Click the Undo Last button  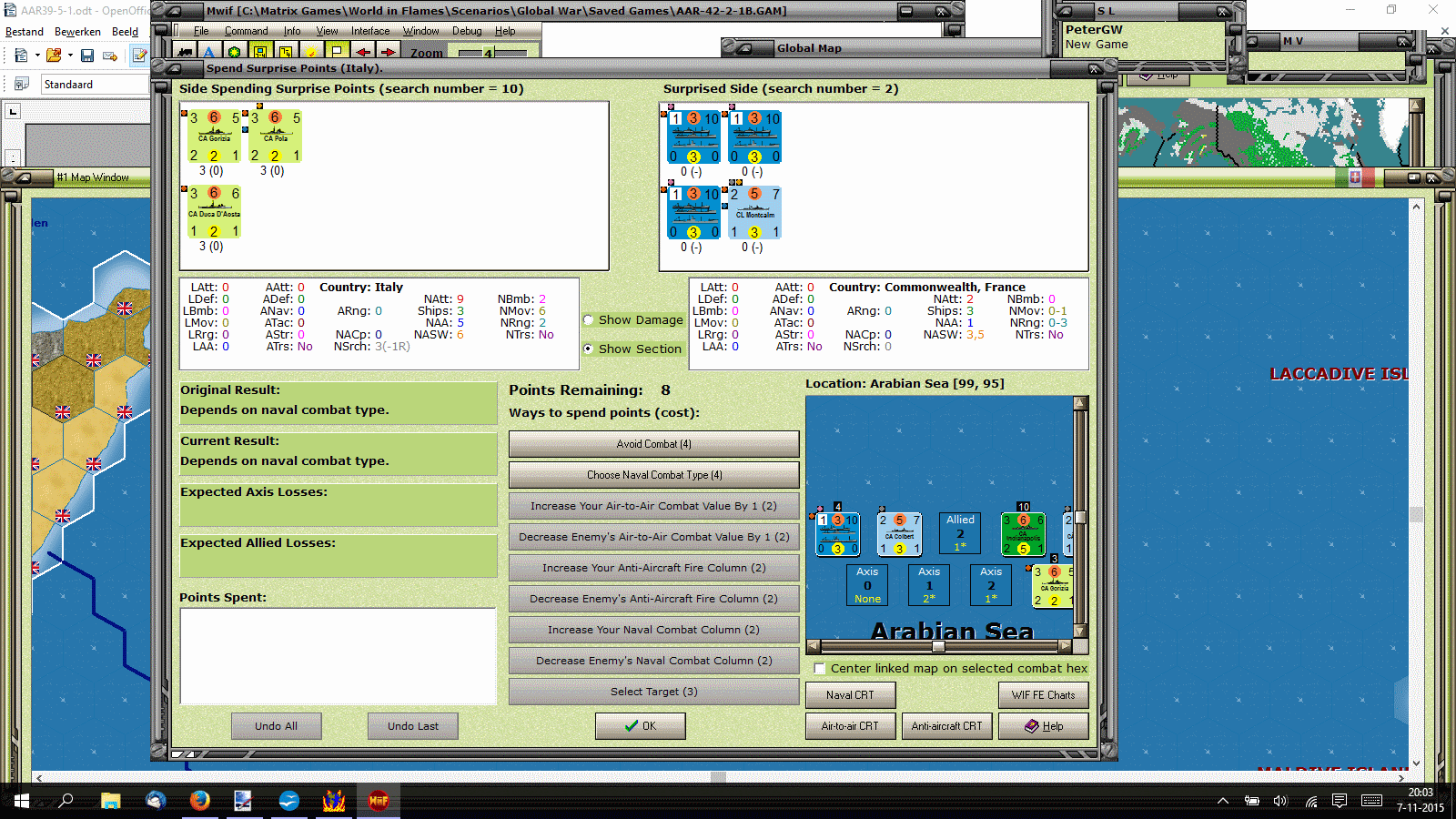412,726
